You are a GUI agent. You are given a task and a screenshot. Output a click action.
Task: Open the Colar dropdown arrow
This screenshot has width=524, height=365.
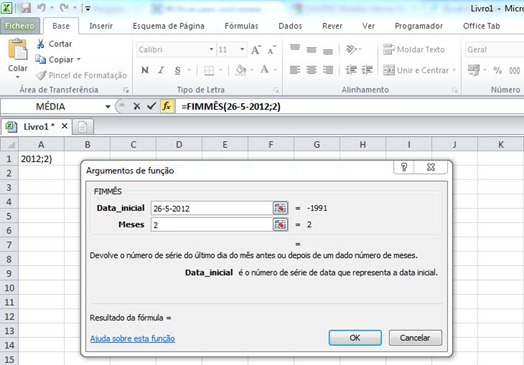(17, 77)
